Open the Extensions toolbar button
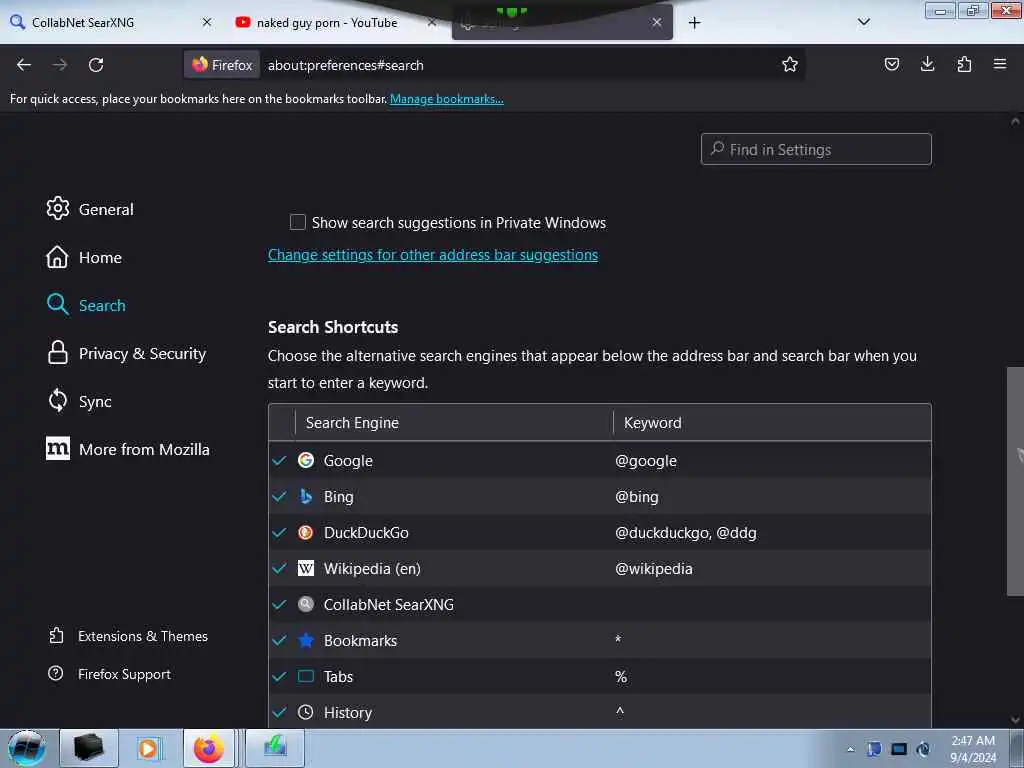This screenshot has width=1024, height=768. [x=964, y=64]
